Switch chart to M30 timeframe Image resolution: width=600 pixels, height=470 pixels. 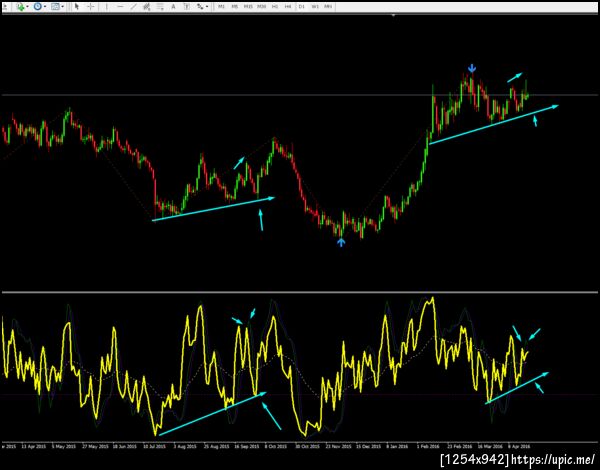click(x=262, y=7)
